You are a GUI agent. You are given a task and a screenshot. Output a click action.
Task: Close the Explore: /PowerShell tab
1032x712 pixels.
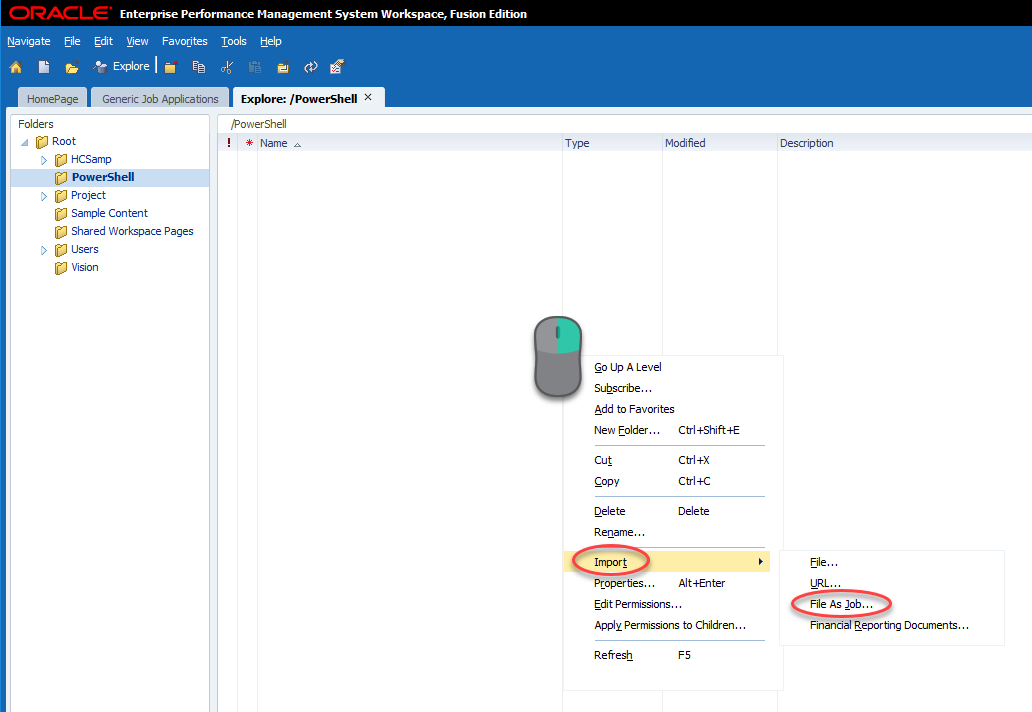point(369,97)
